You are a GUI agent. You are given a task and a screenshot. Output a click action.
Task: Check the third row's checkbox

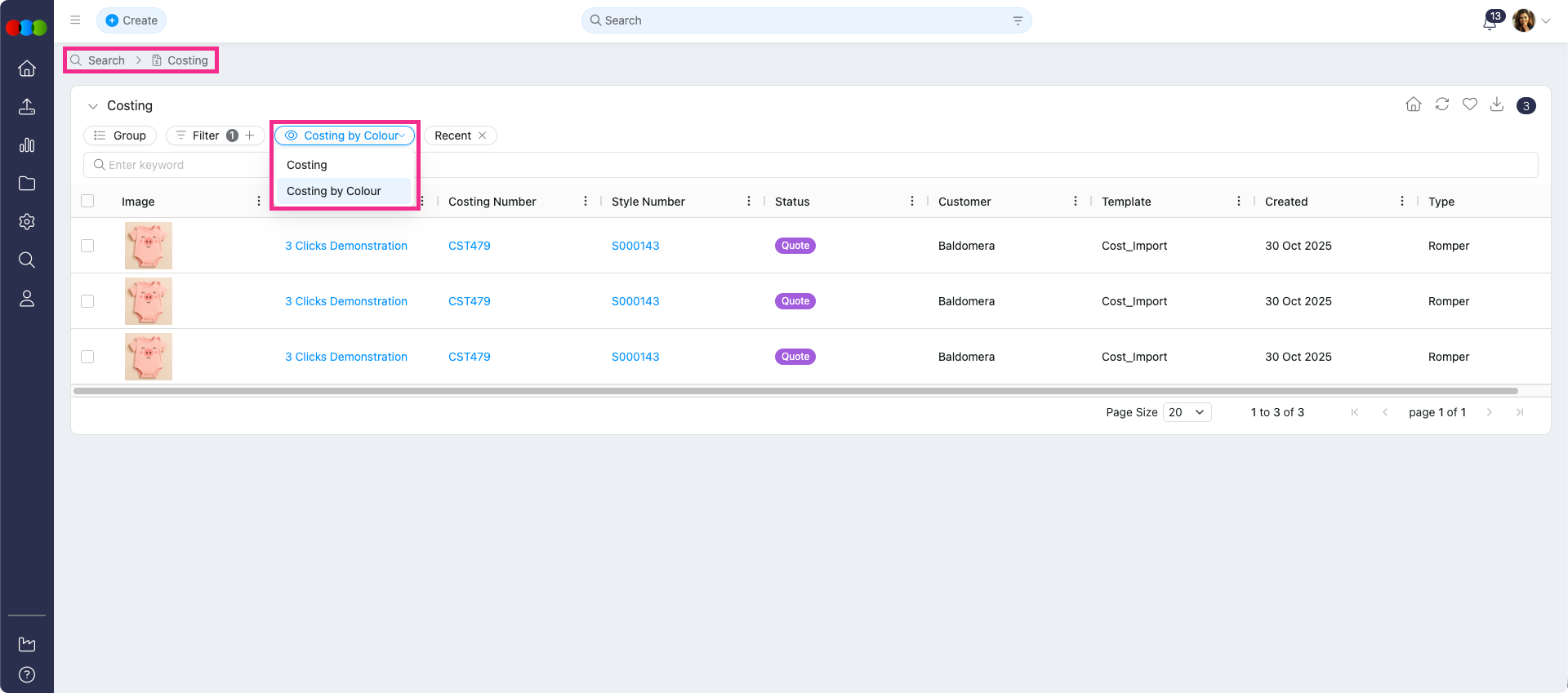(x=88, y=357)
